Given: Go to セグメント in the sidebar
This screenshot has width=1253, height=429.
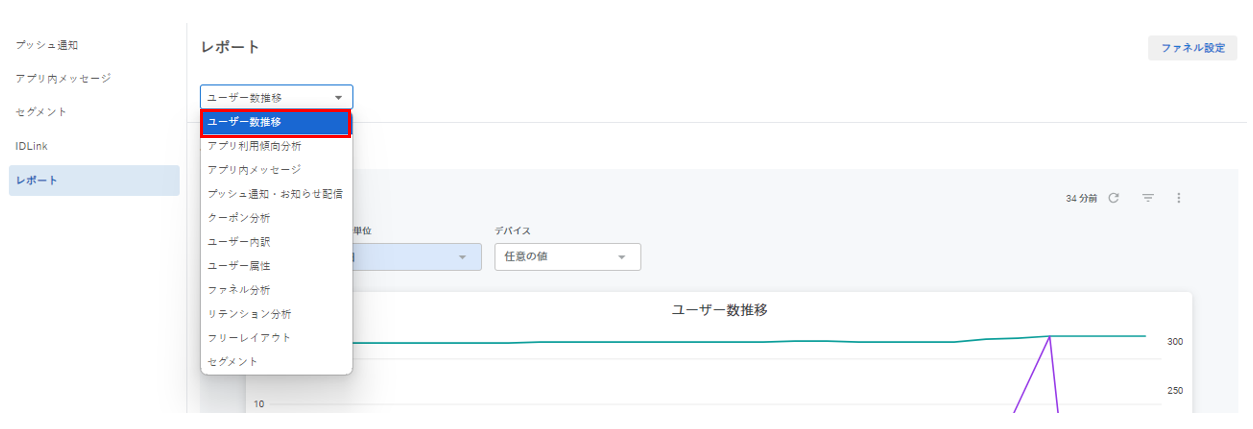Looking at the screenshot, I should (x=41, y=112).
